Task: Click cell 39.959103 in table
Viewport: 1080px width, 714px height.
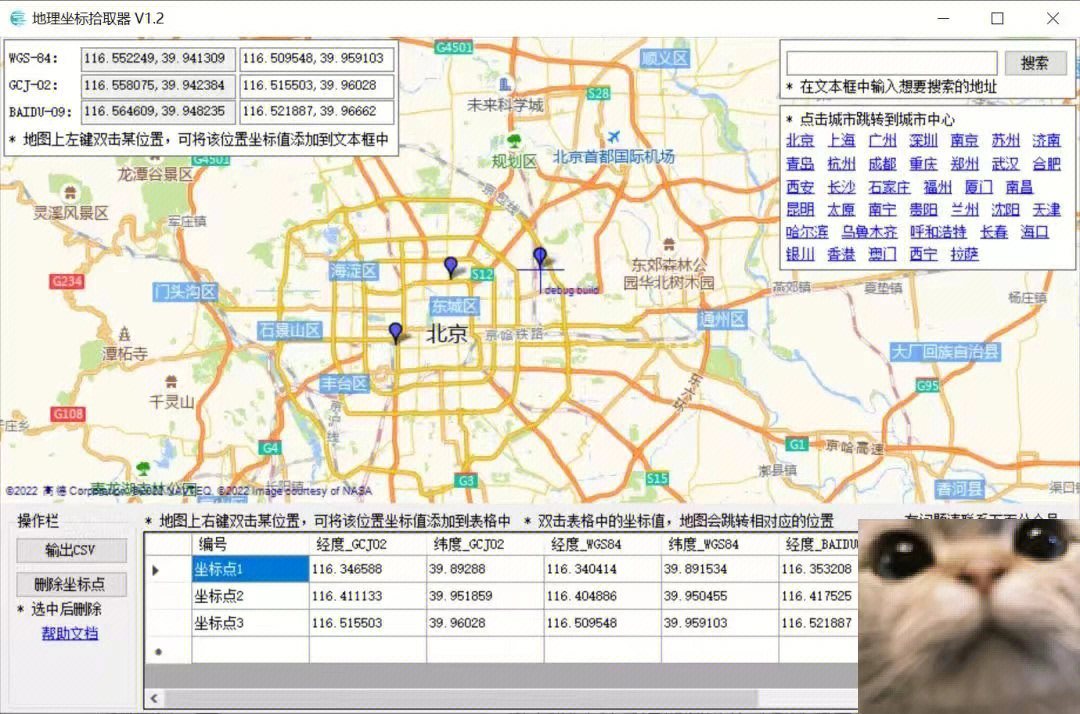Action: (720, 623)
